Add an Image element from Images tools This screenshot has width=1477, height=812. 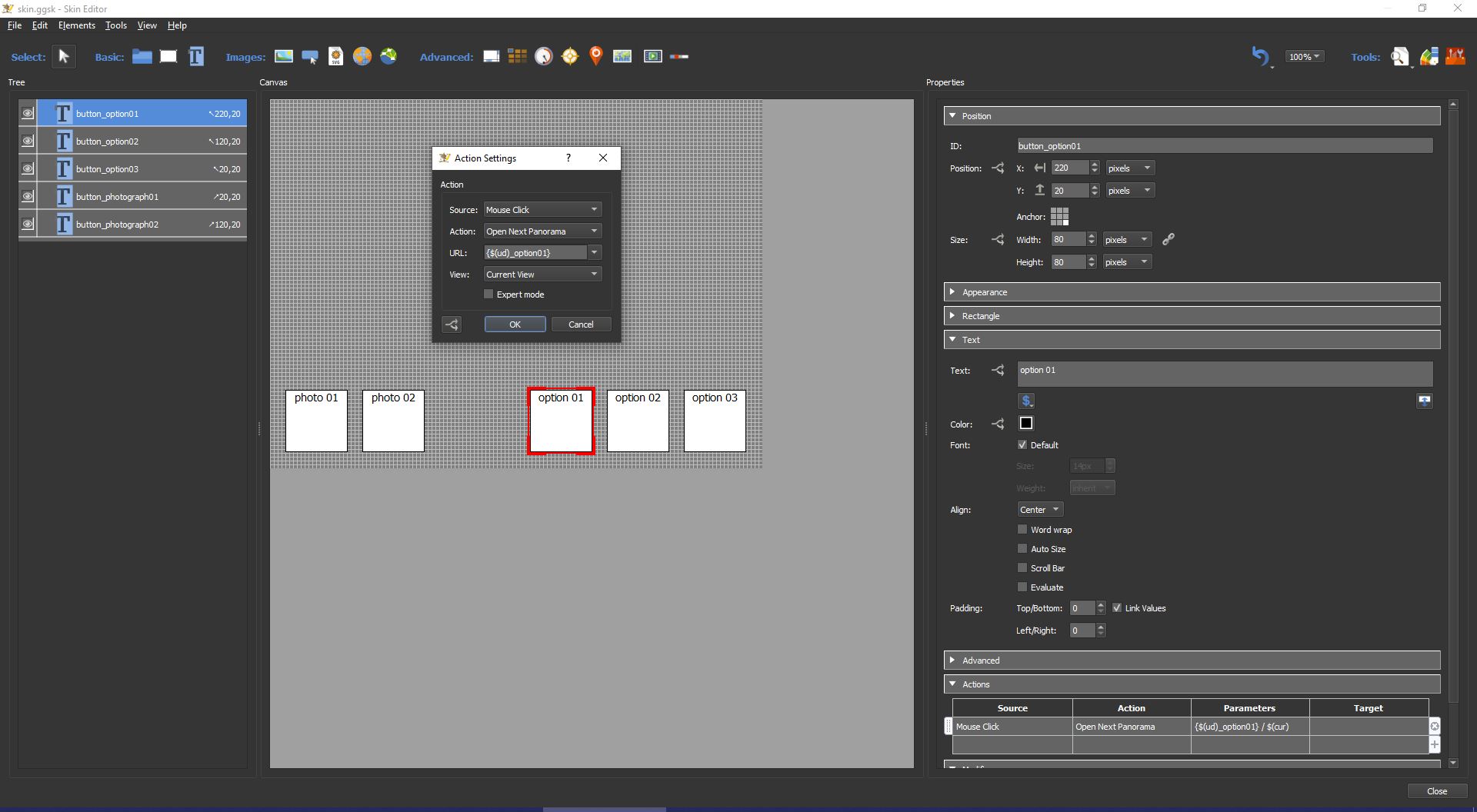coord(284,56)
